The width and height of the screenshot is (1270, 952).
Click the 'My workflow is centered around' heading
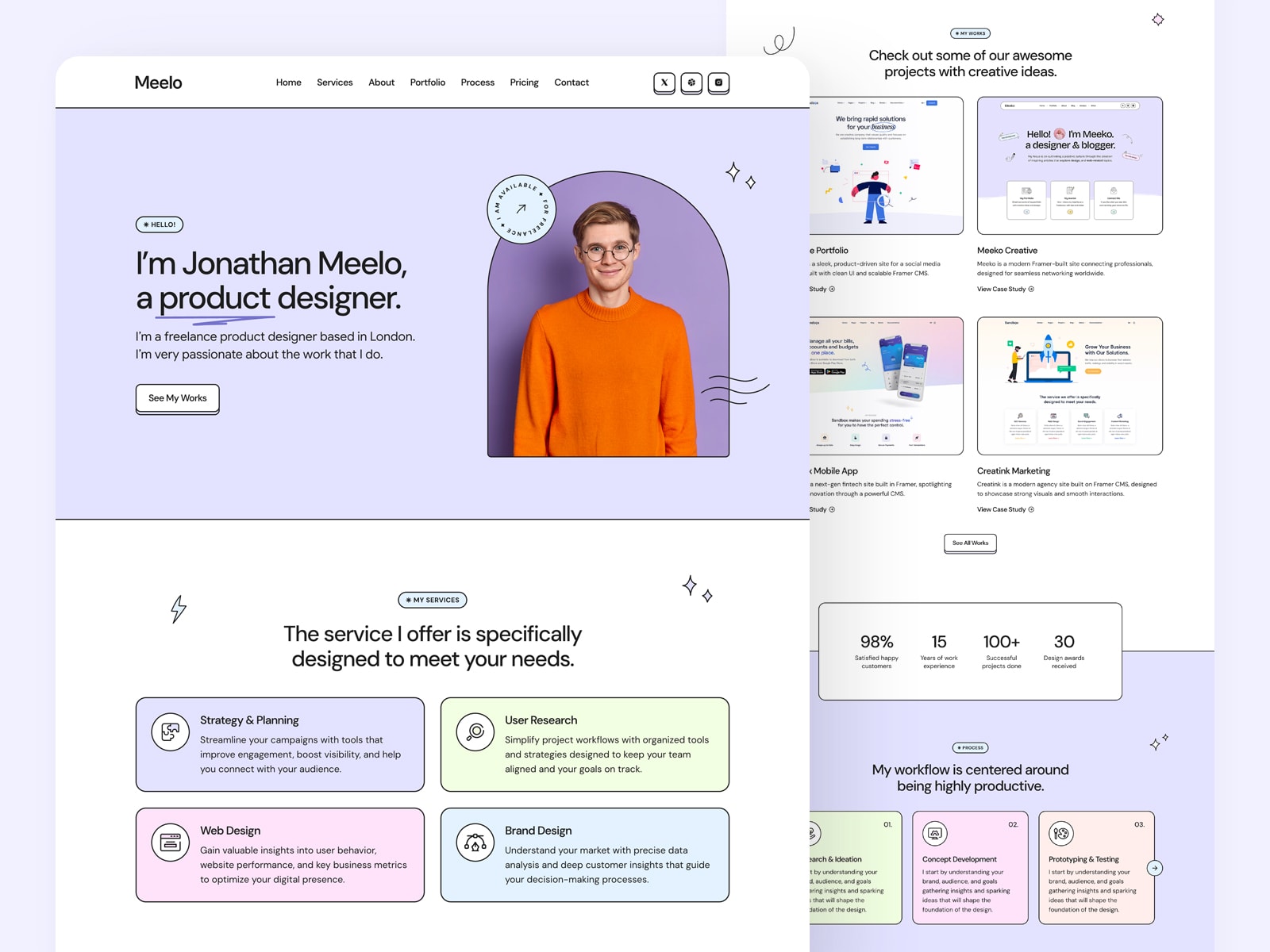point(970,770)
